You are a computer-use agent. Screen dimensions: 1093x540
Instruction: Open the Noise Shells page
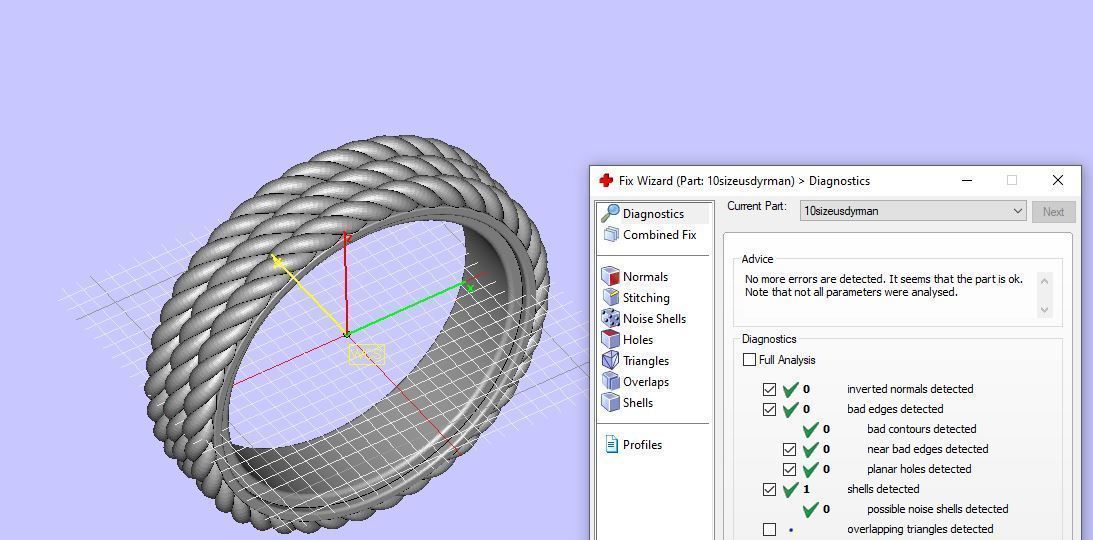654,318
